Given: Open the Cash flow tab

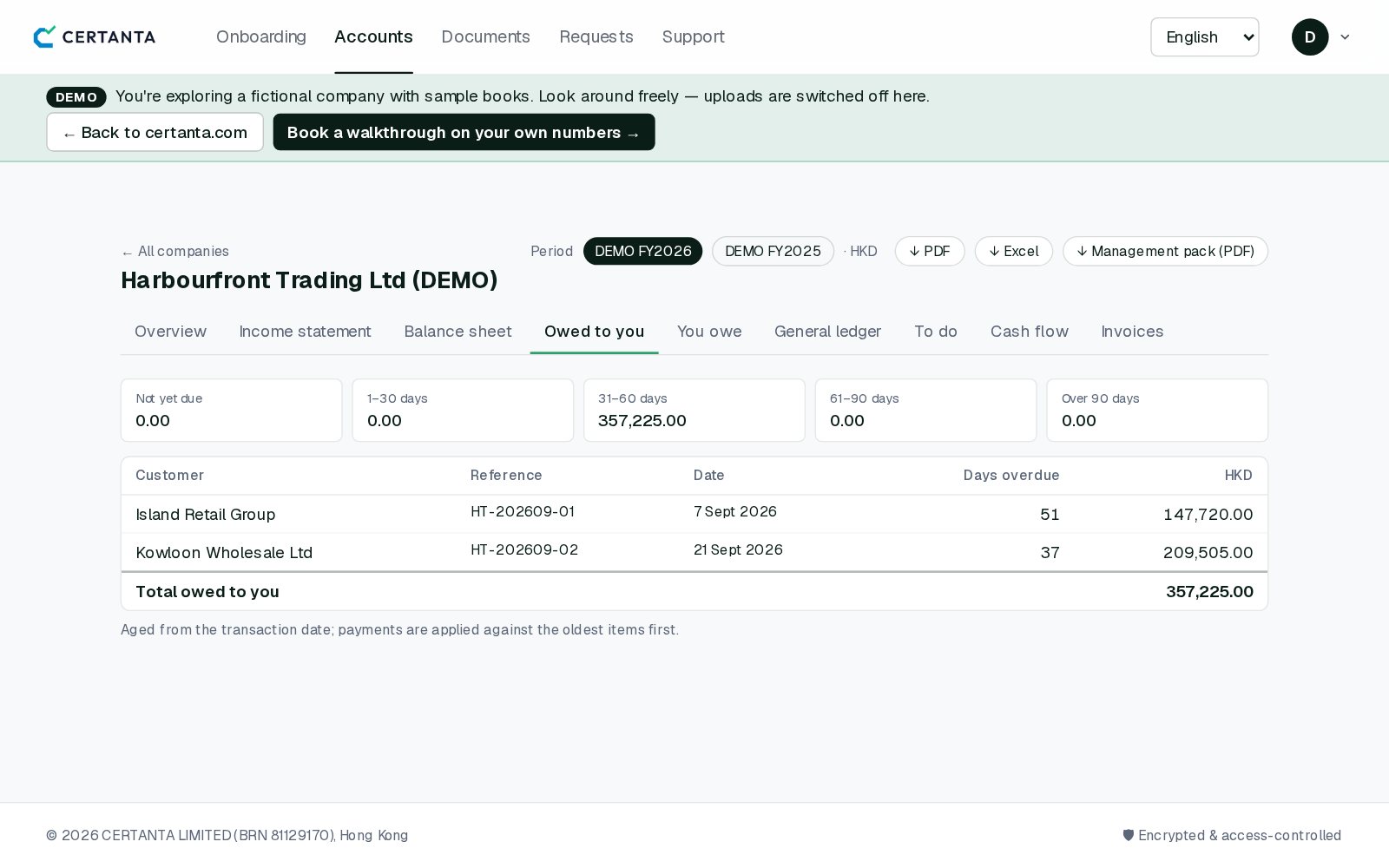Looking at the screenshot, I should tap(1030, 332).
